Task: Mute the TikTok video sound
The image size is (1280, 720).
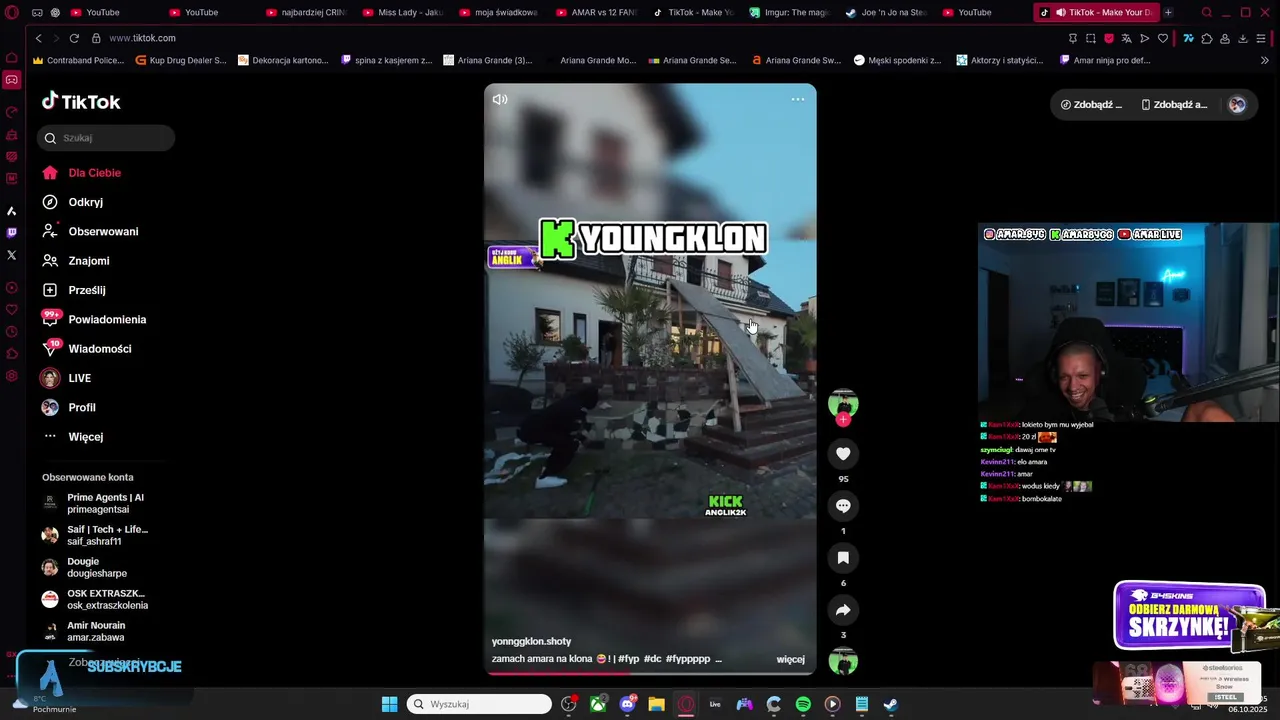Action: (x=500, y=99)
